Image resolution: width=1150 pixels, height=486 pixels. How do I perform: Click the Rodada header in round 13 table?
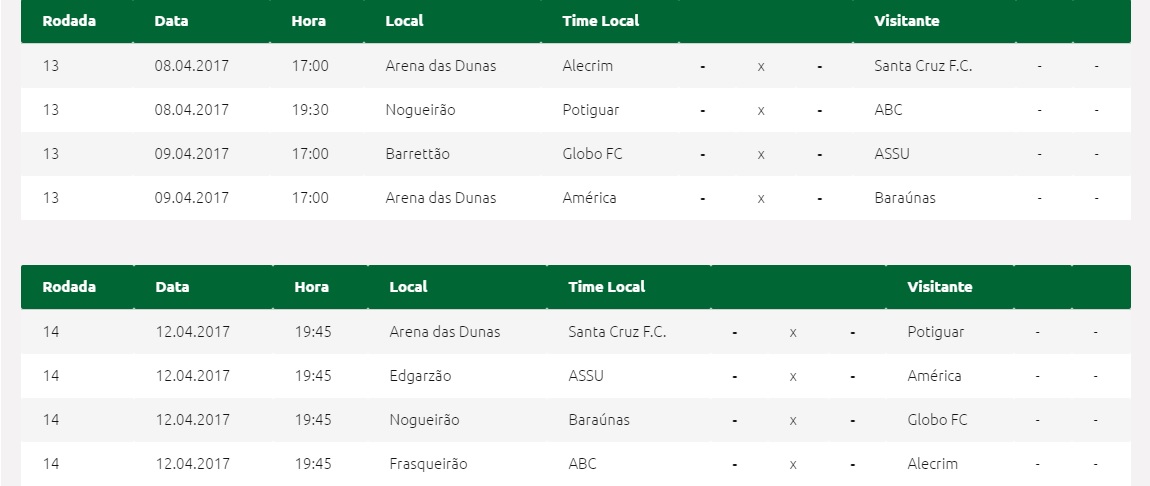coord(69,21)
